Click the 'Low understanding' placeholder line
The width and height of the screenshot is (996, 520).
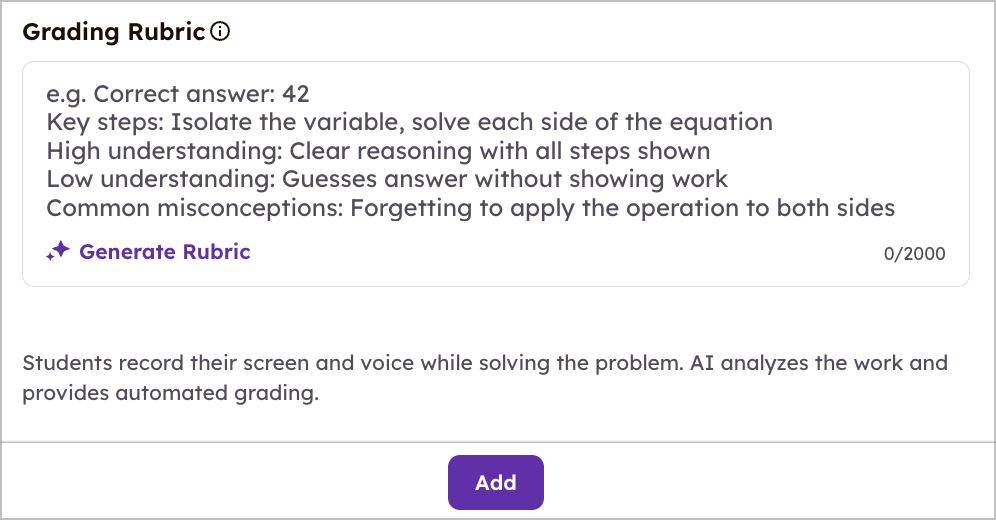tap(387, 179)
